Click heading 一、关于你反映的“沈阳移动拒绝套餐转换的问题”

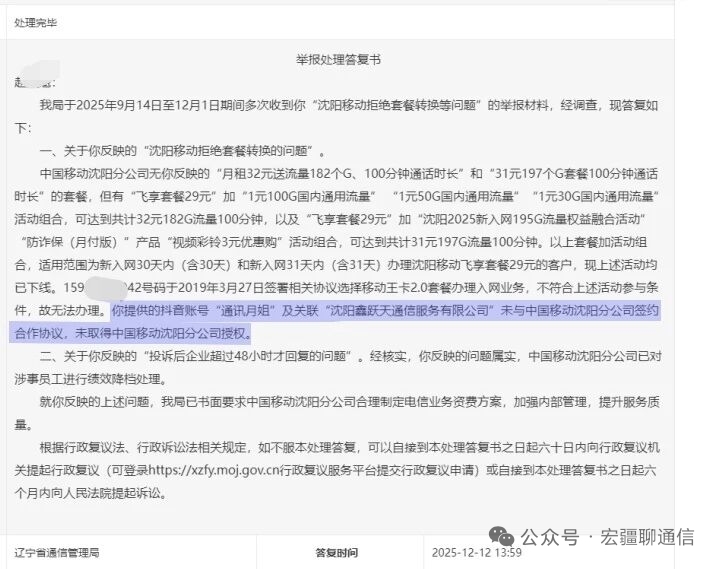coord(182,151)
